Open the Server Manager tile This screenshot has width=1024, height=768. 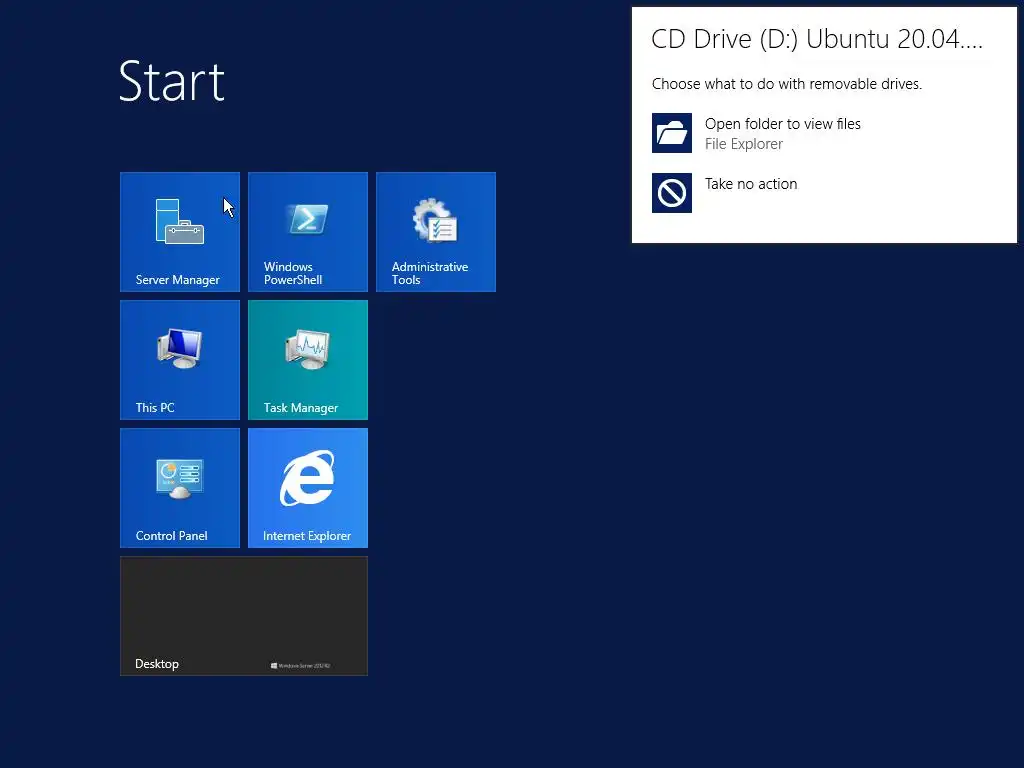(x=180, y=232)
